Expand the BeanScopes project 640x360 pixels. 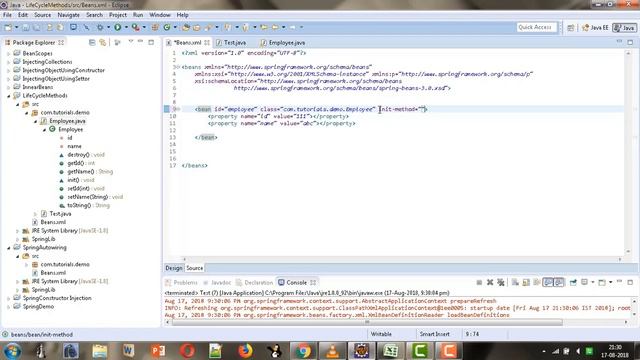[9, 53]
